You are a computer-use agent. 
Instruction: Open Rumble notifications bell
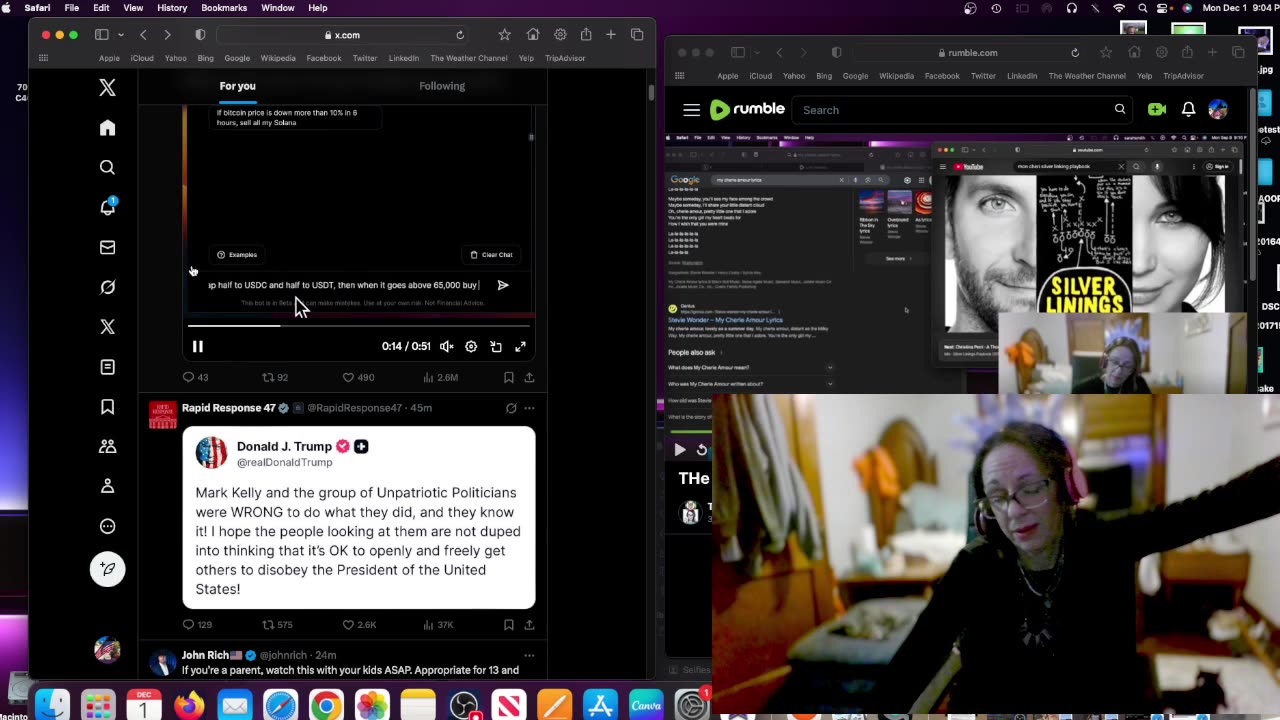point(1188,110)
